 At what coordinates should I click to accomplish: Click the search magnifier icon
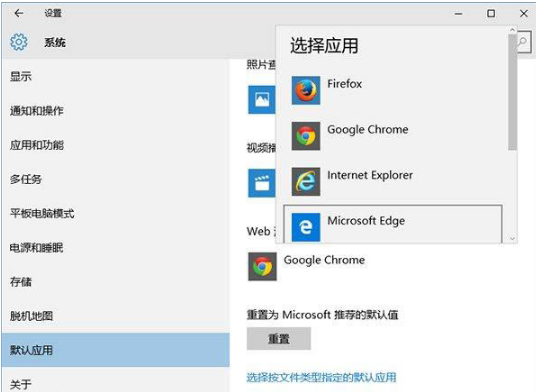(x=523, y=42)
